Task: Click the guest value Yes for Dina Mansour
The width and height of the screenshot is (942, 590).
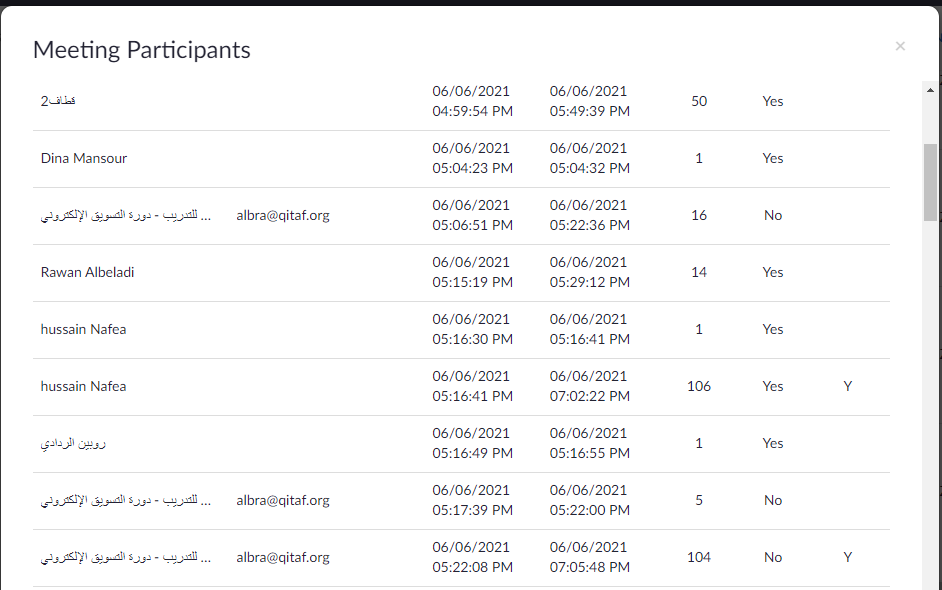Action: pos(773,158)
